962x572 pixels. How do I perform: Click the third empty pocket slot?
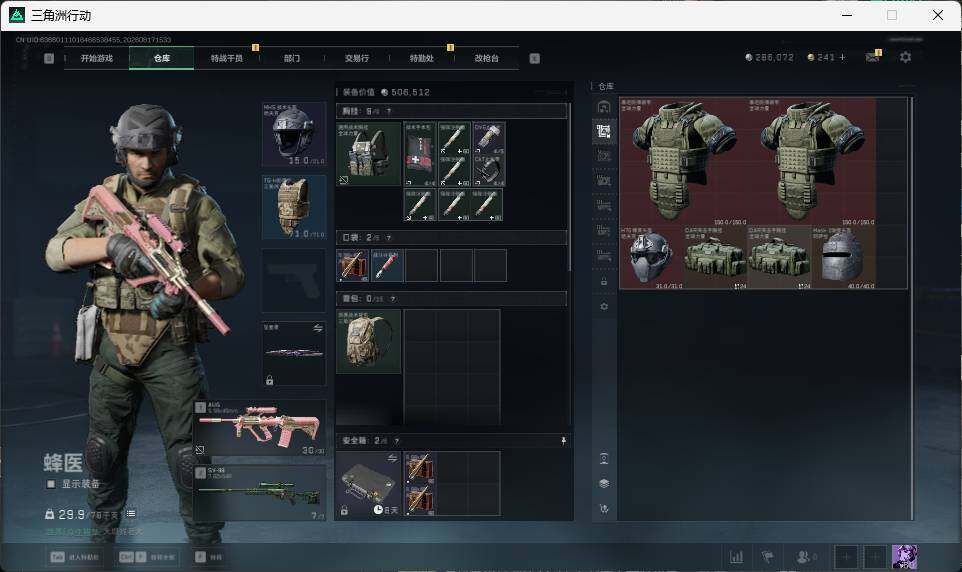421,266
